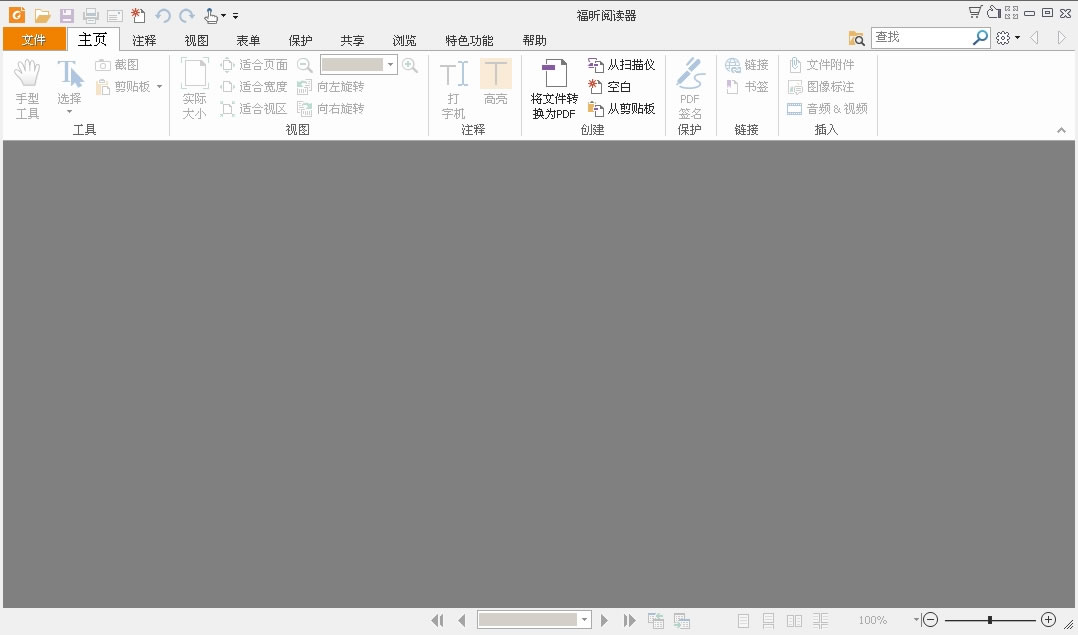Screen dimensions: 1078x635
Task: Click the zoom in plus icon in status bar
Action: coord(1048,620)
